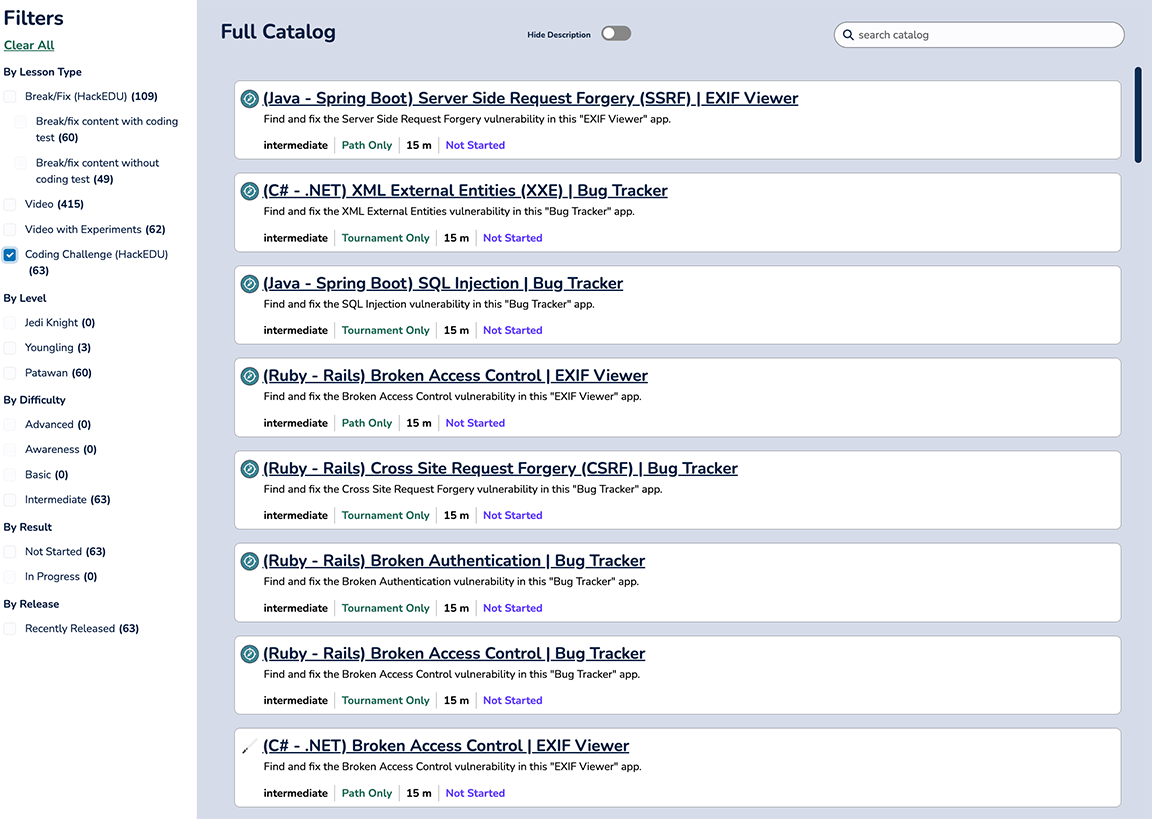Screen dimensions: 1152x819
Task: Click the icon beside Cross Site Request Forgery lesson
Action: tap(250, 469)
